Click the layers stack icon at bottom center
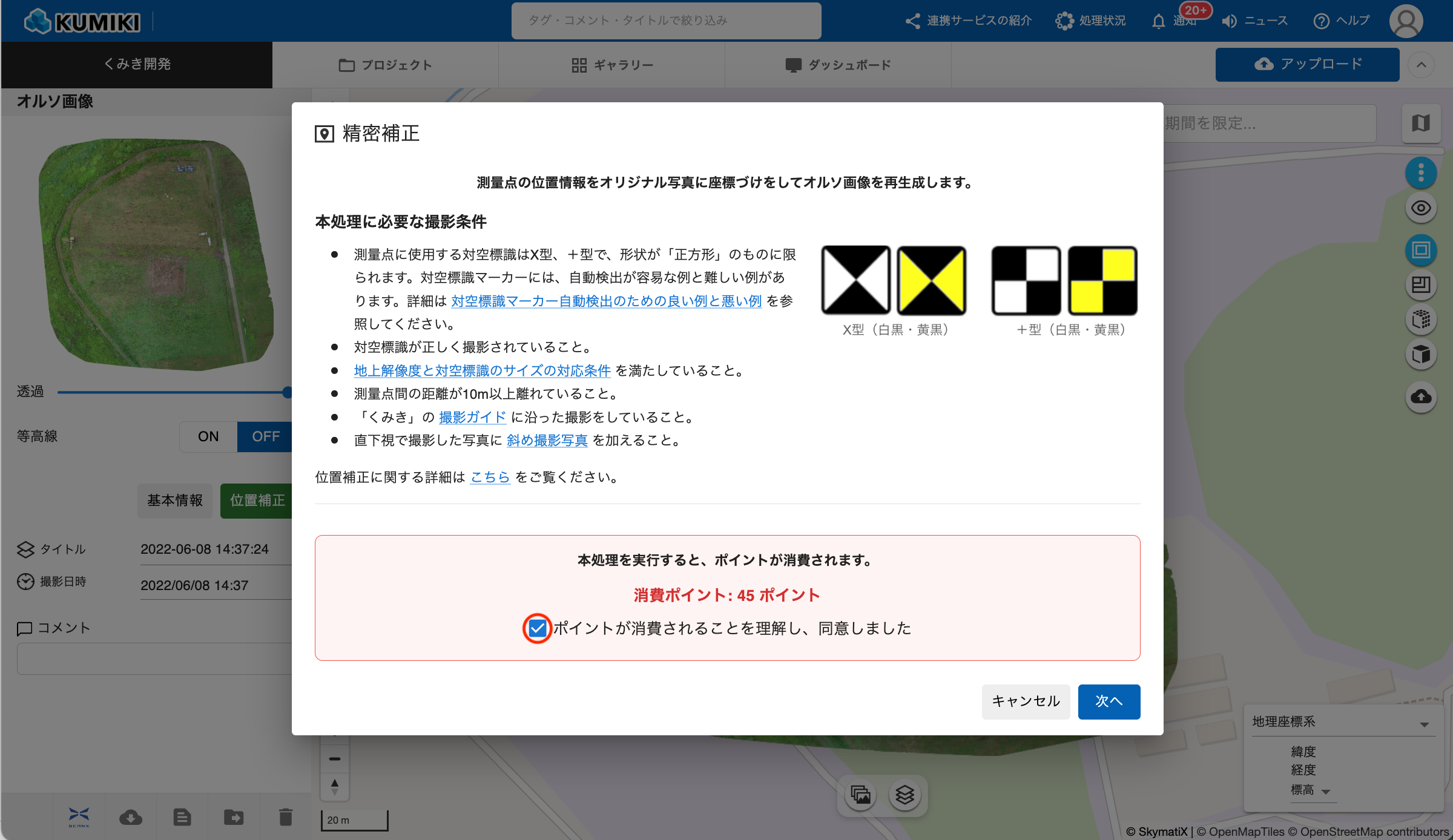1453x840 pixels. [904, 795]
